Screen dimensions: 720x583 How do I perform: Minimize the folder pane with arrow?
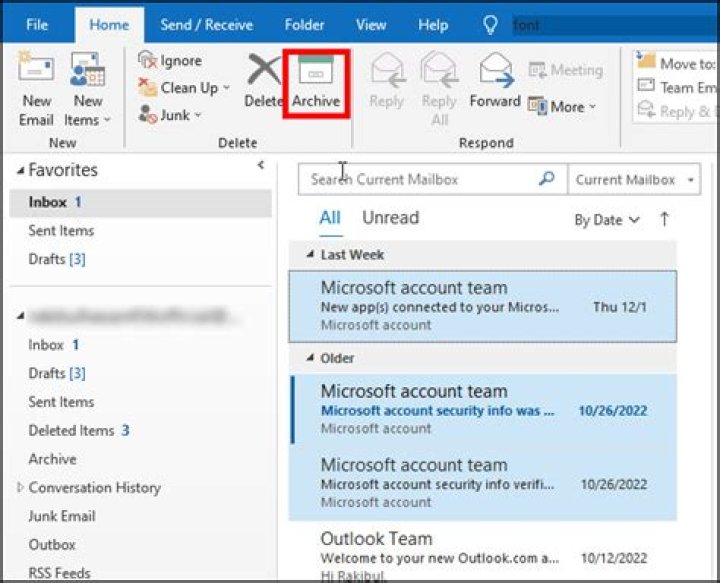coord(261,165)
